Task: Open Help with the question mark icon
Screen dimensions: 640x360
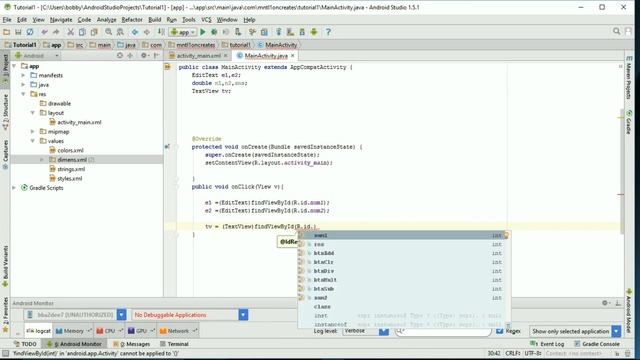Action: [328, 32]
